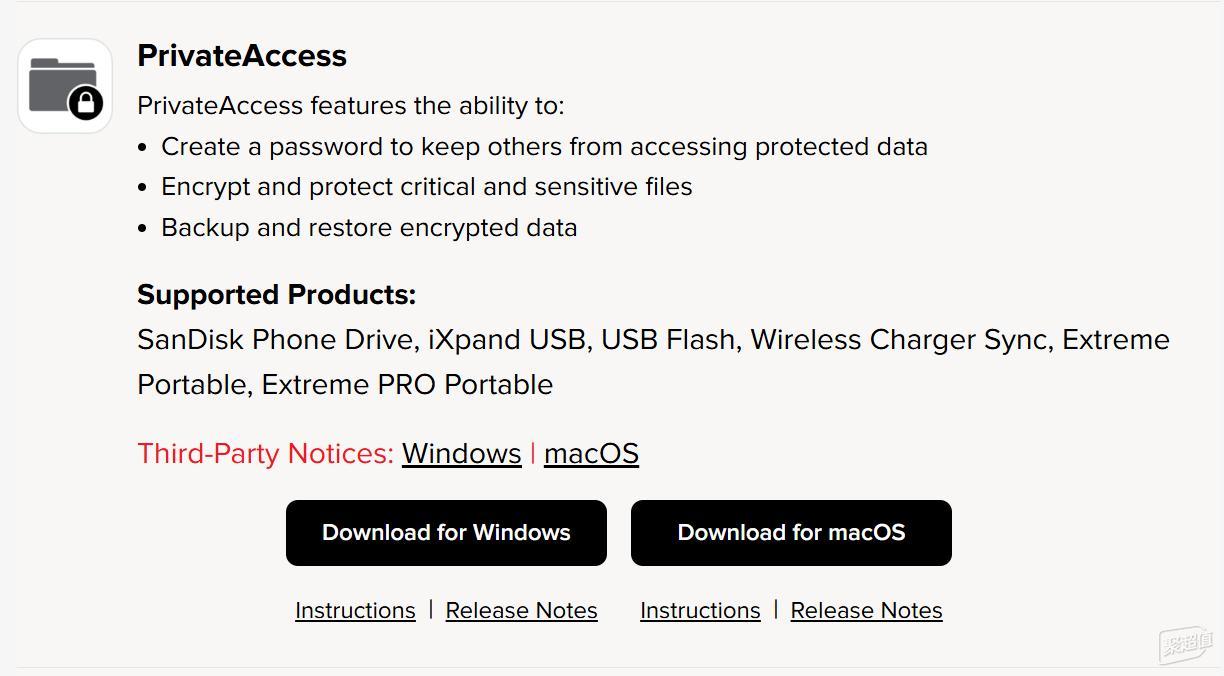Screen dimensions: 1224x676
Task: Open the macOS third-party notices link
Action: [591, 453]
